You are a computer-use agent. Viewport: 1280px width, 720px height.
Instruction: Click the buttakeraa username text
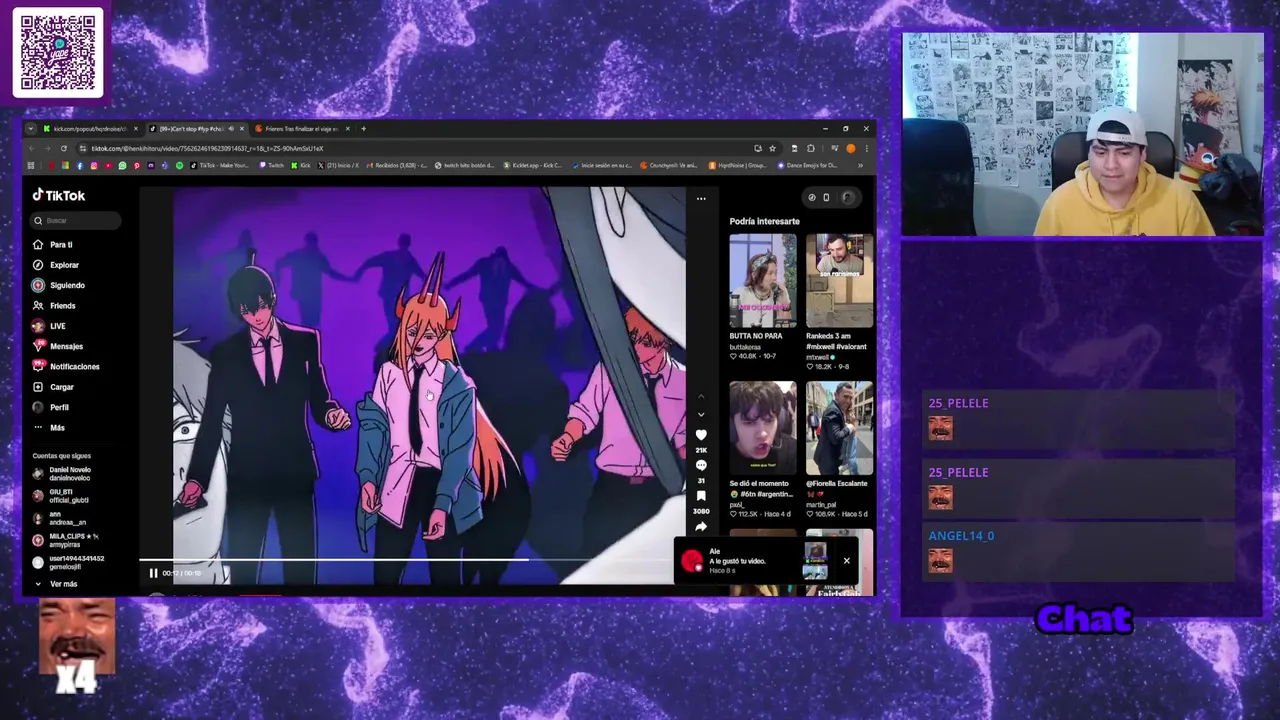point(745,347)
